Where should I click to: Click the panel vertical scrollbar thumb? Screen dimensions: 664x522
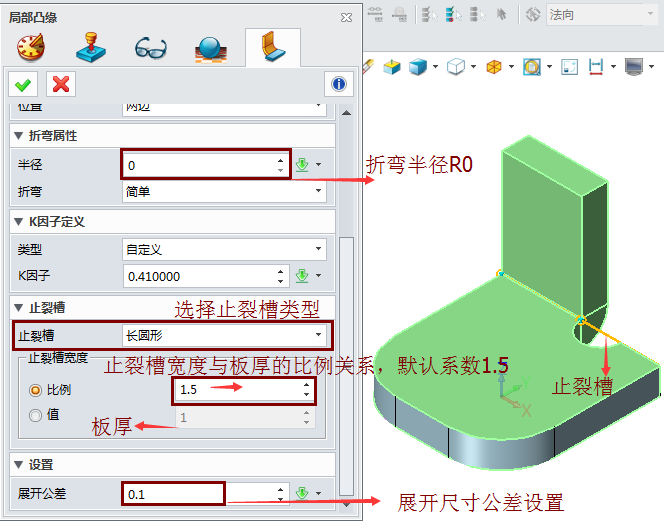click(346, 366)
